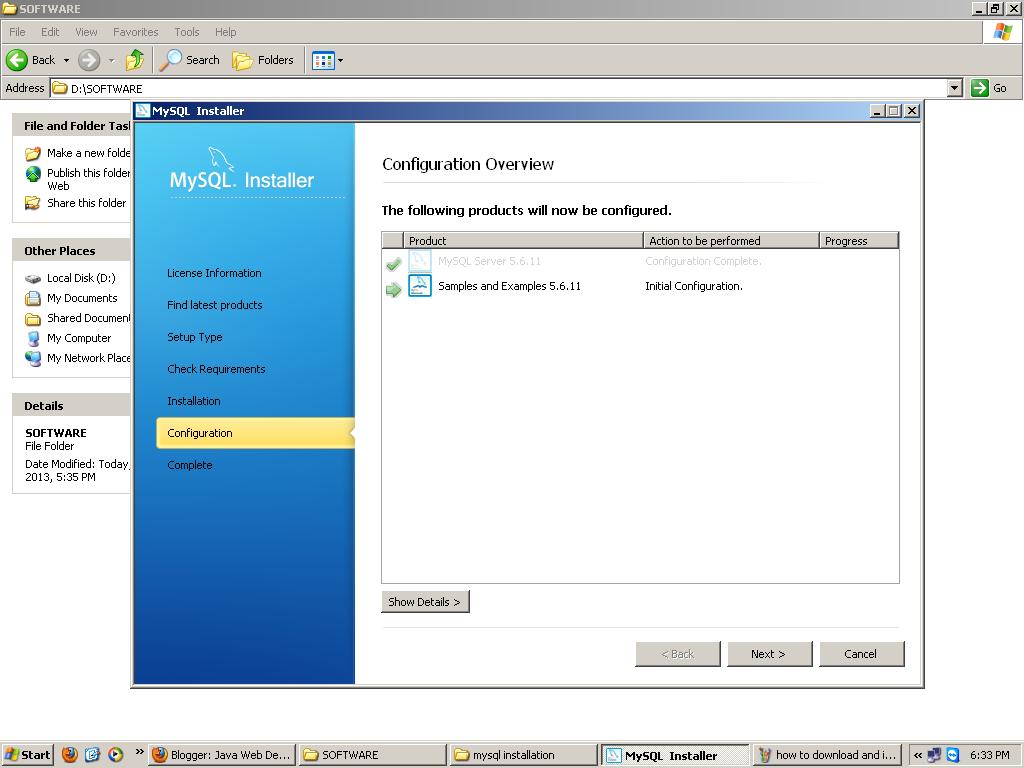This screenshot has width=1024, height=768.
Task: Click the Make a new folder icon
Action: [30, 153]
